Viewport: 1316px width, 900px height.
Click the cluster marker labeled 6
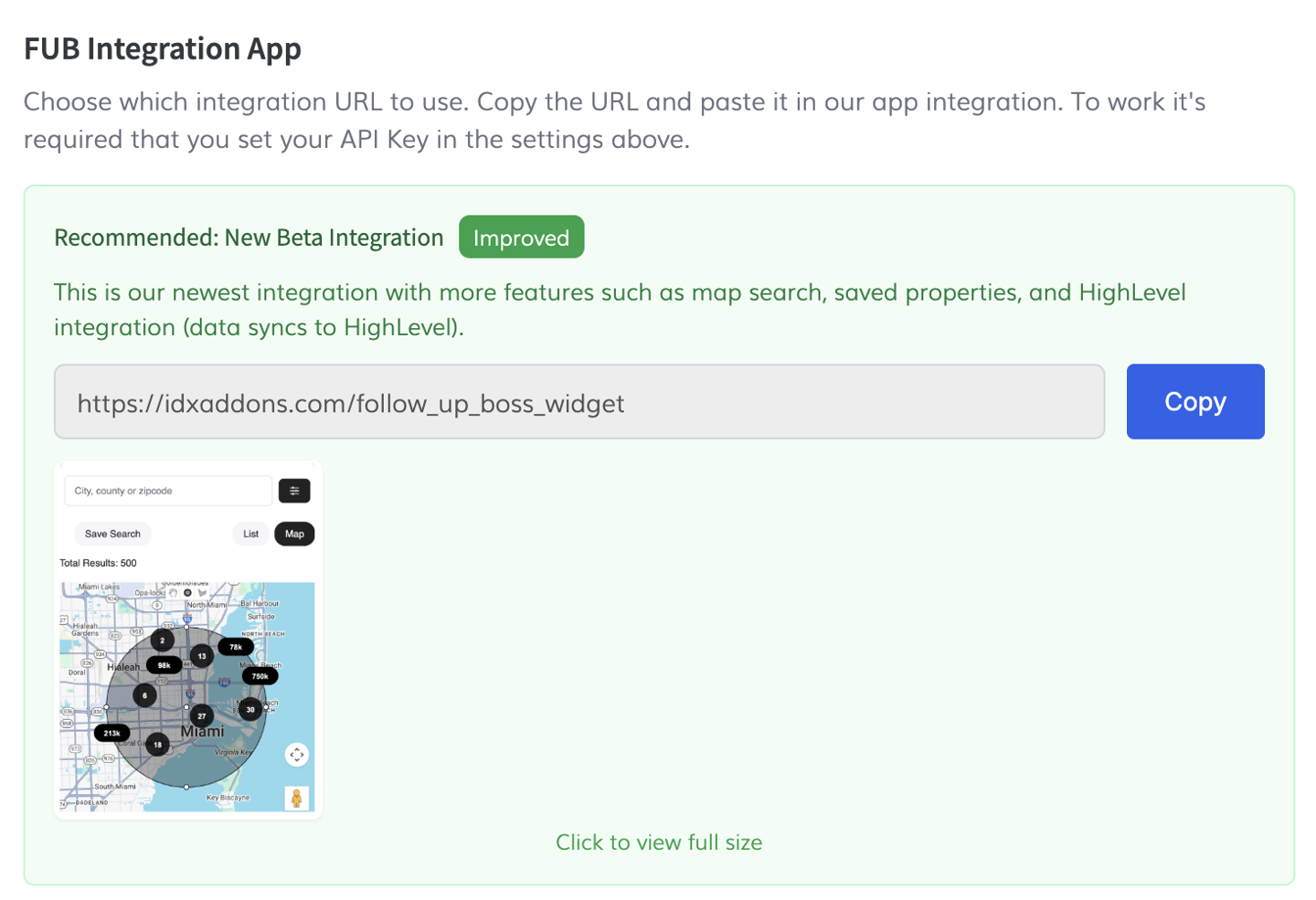click(x=144, y=695)
